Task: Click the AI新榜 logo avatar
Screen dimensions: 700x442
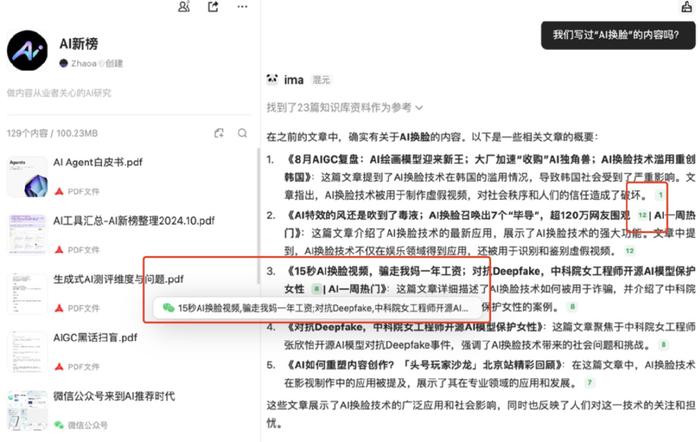Action: (x=27, y=50)
